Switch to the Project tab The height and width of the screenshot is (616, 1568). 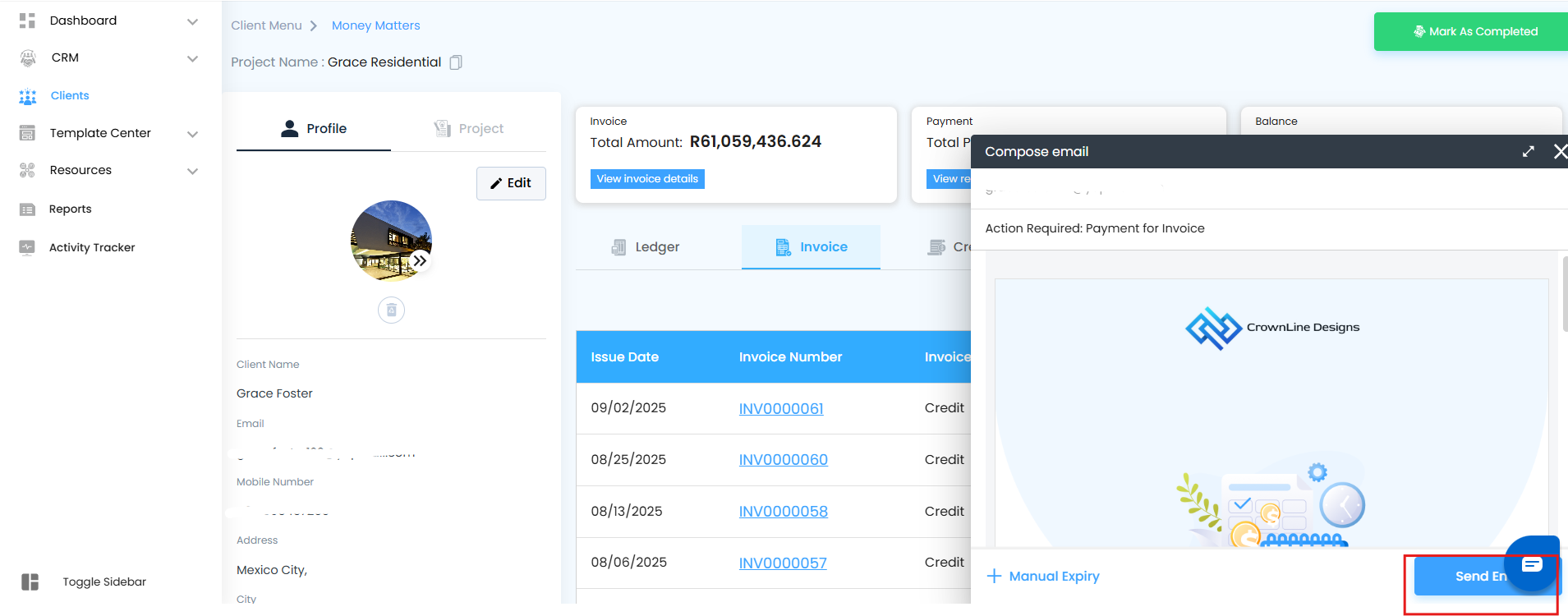pos(468,129)
